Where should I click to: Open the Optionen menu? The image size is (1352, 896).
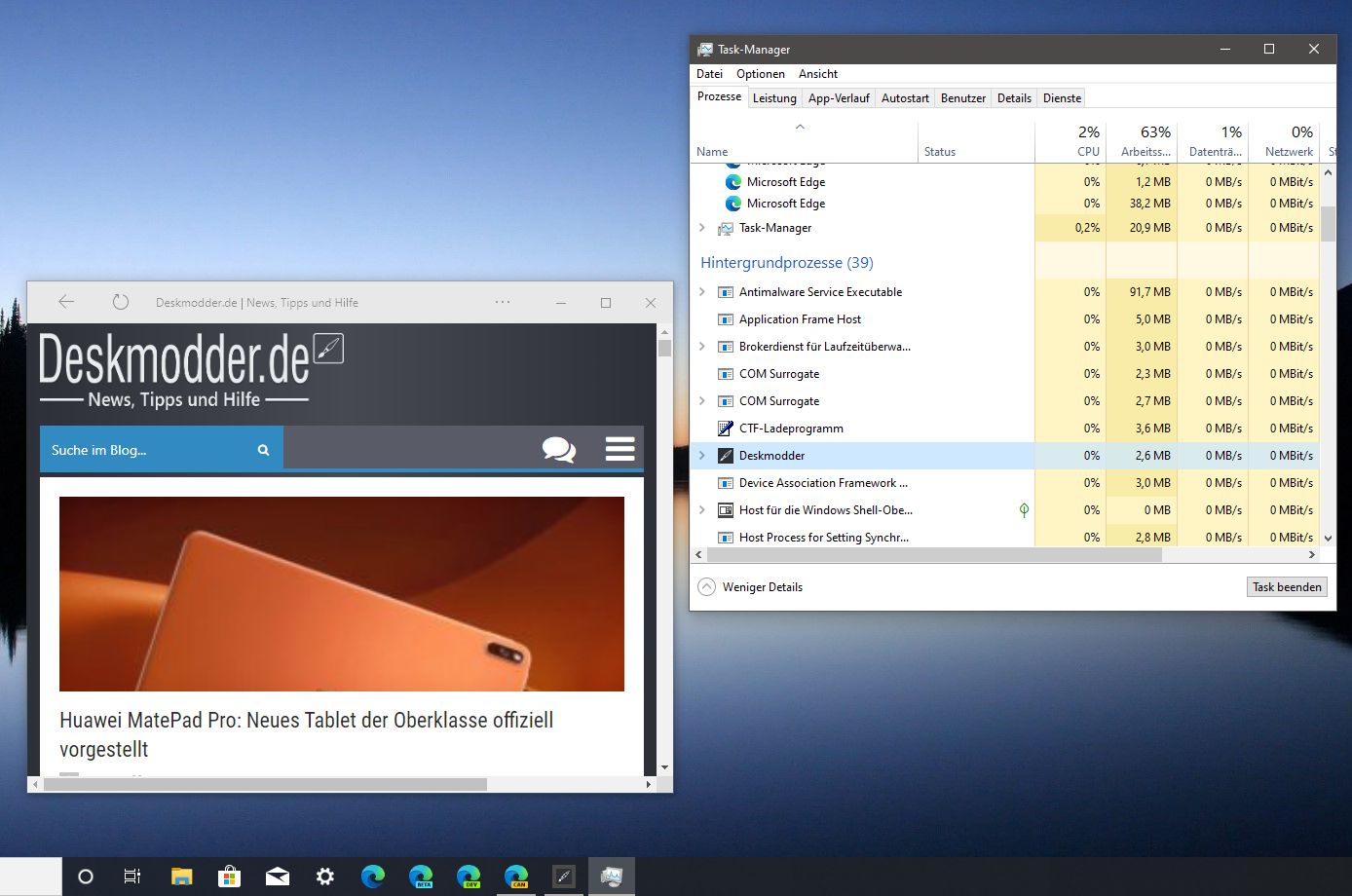761,74
